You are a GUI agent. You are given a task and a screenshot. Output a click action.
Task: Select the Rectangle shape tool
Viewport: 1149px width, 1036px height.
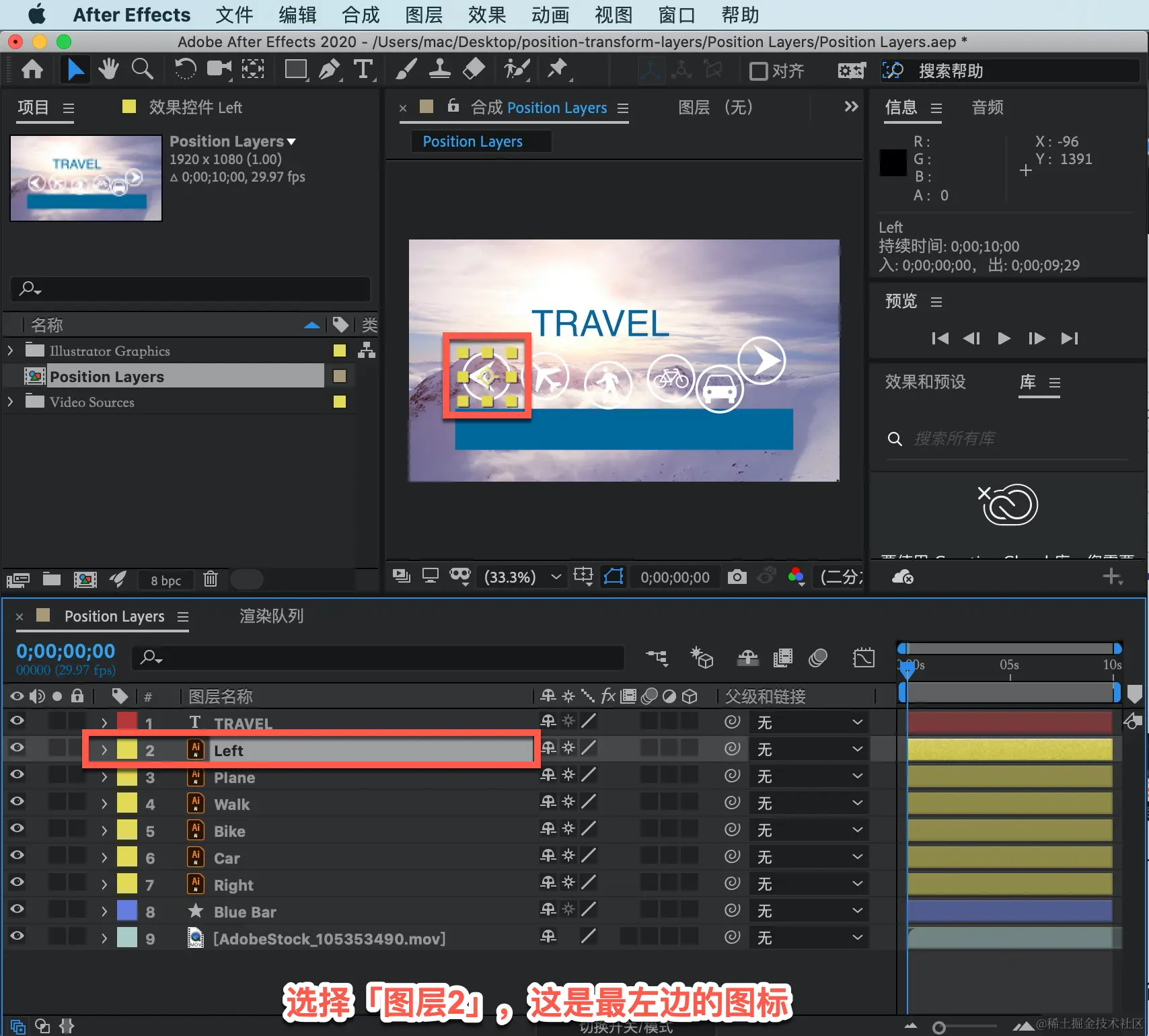coord(296,69)
